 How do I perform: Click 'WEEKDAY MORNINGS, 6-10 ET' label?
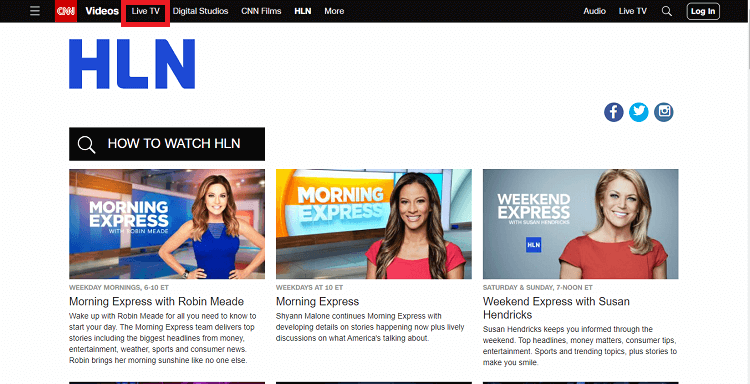[x=119, y=288]
